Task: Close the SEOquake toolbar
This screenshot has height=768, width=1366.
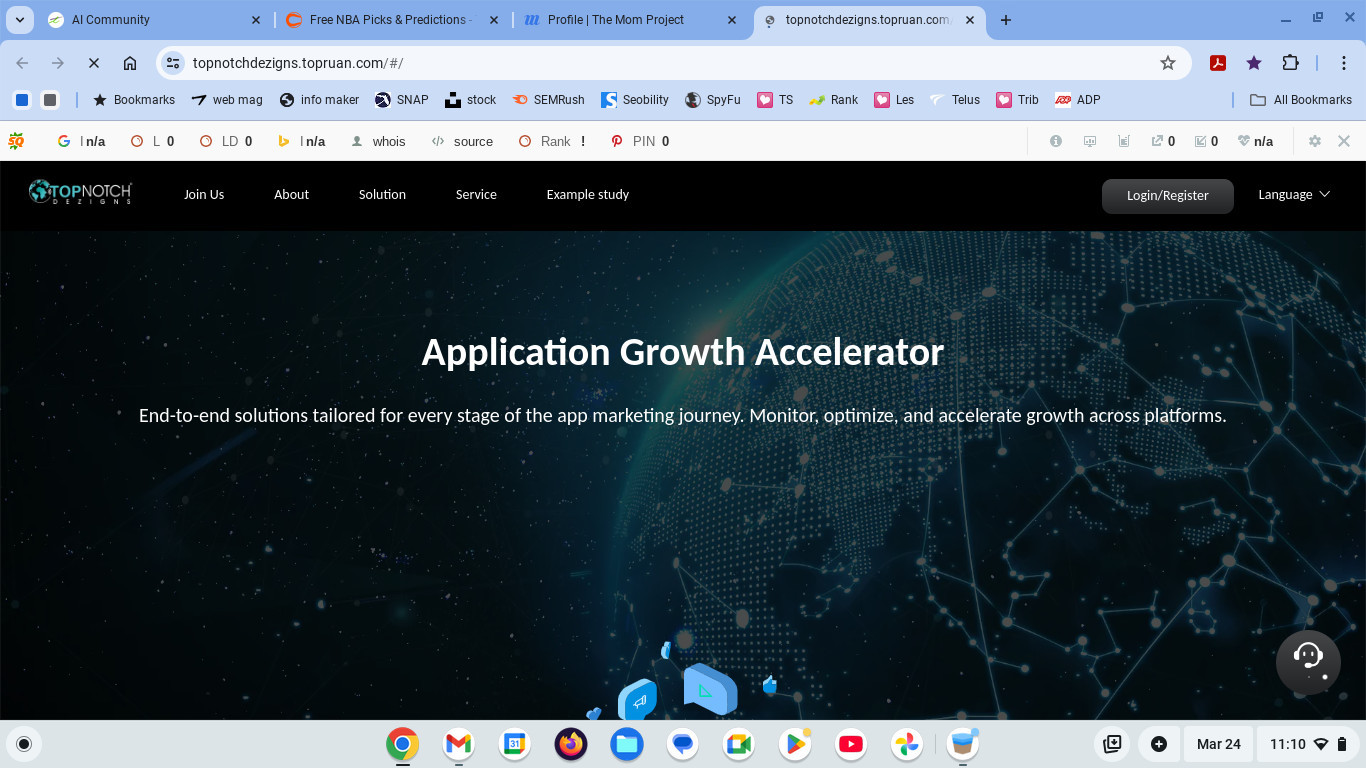Action: point(1344,141)
